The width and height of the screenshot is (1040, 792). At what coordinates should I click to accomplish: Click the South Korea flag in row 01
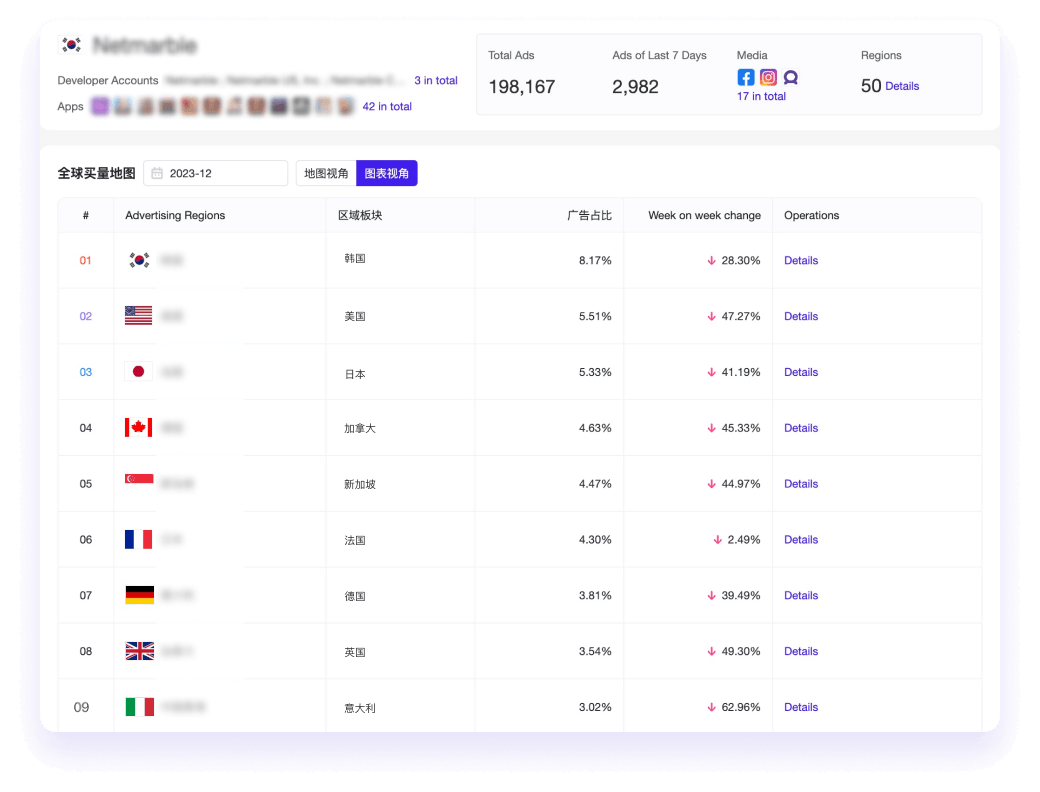coord(139,260)
